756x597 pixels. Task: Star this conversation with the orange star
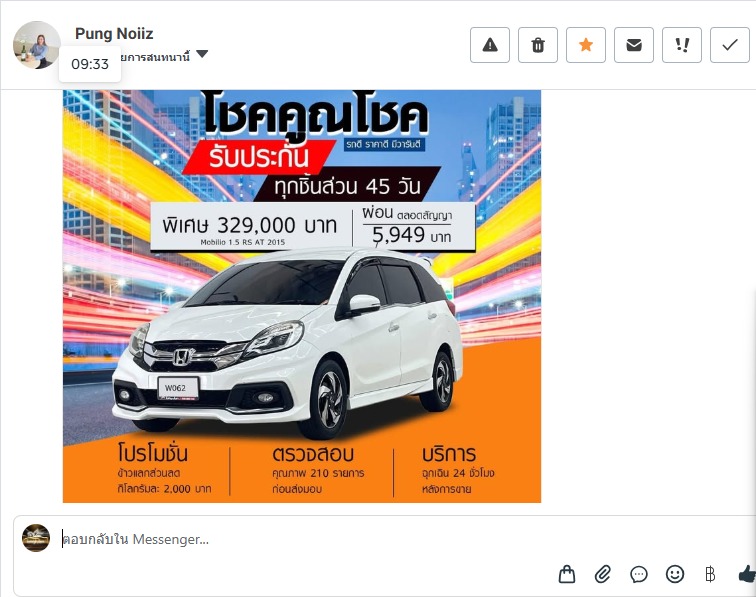tap(586, 45)
